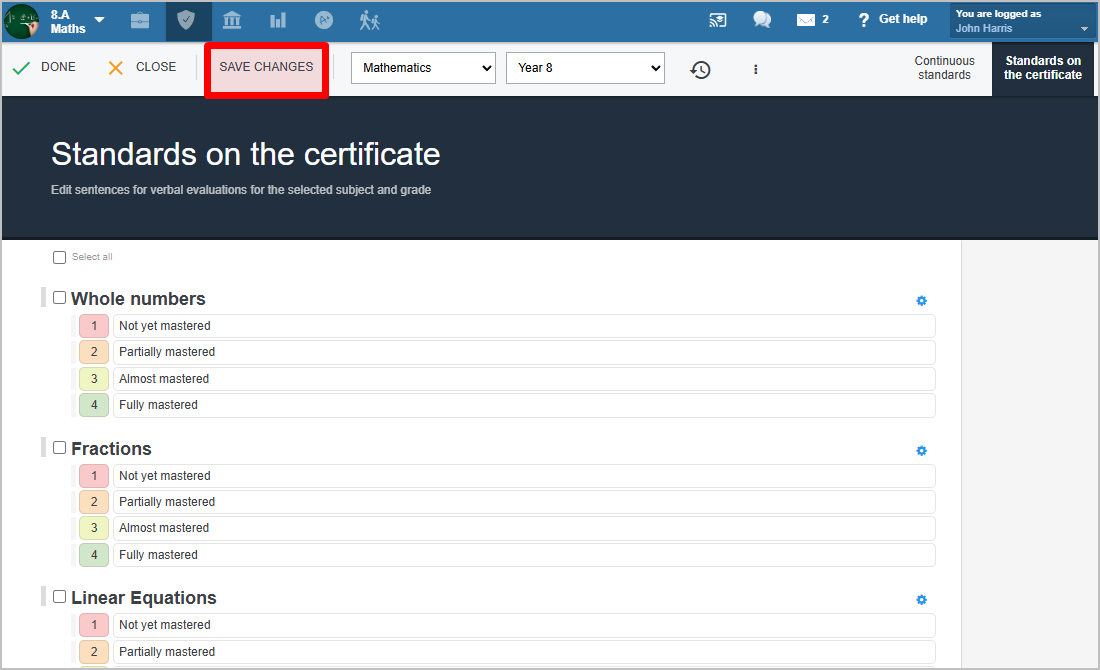Open the Year 8 grade dropdown
Image resolution: width=1100 pixels, height=670 pixels.
pos(585,68)
